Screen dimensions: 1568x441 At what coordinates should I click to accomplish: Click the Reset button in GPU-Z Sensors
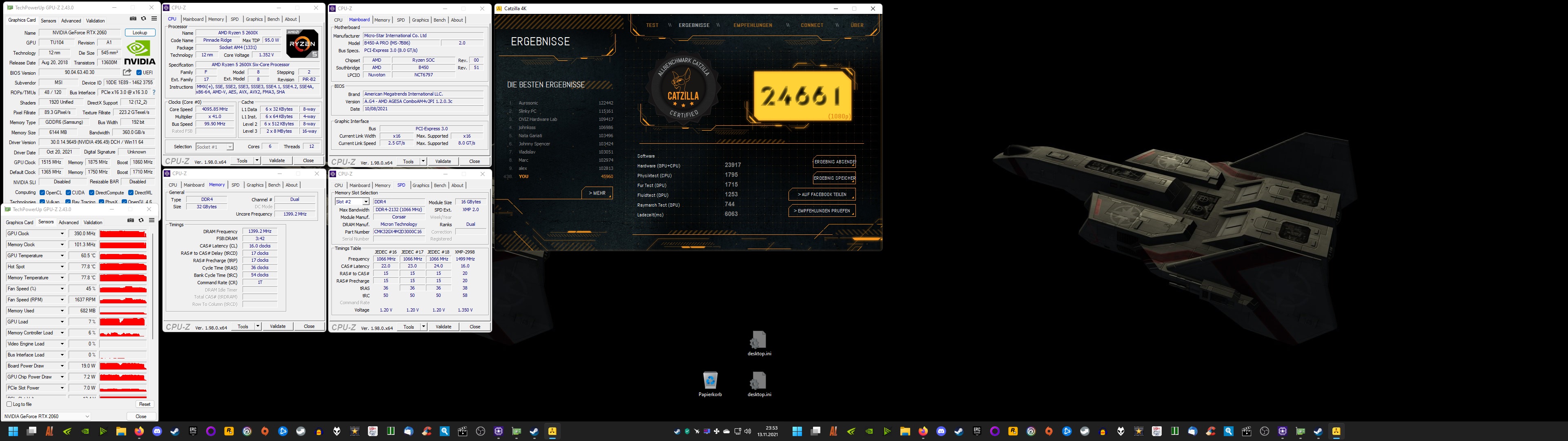point(144,404)
